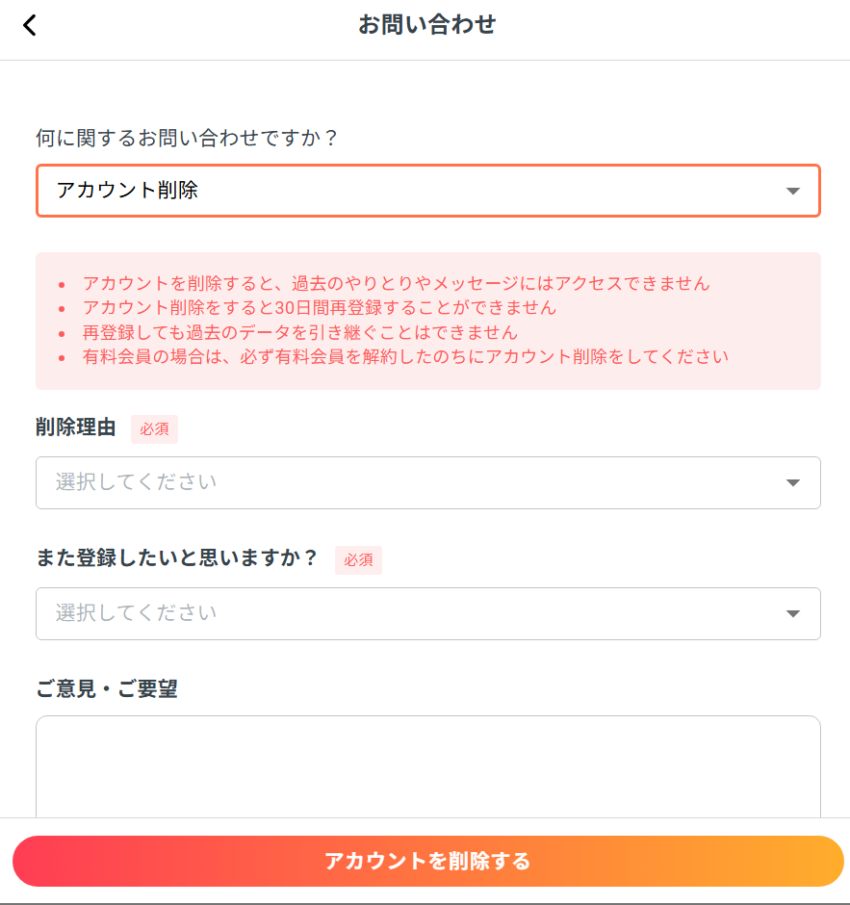Click the 有料会員 cancellation warning line
Viewport: 850px width, 905px height.
pyautogui.click(x=405, y=356)
